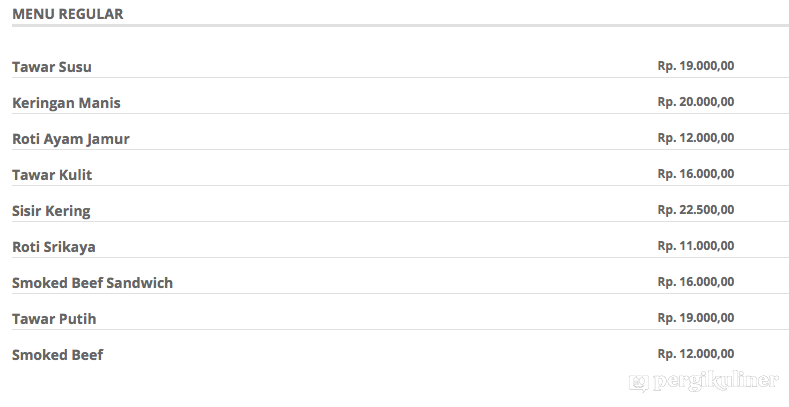This screenshot has height=407, width=789.
Task: Select the Tawar Susu menu item
Action: pyautogui.click(x=52, y=67)
